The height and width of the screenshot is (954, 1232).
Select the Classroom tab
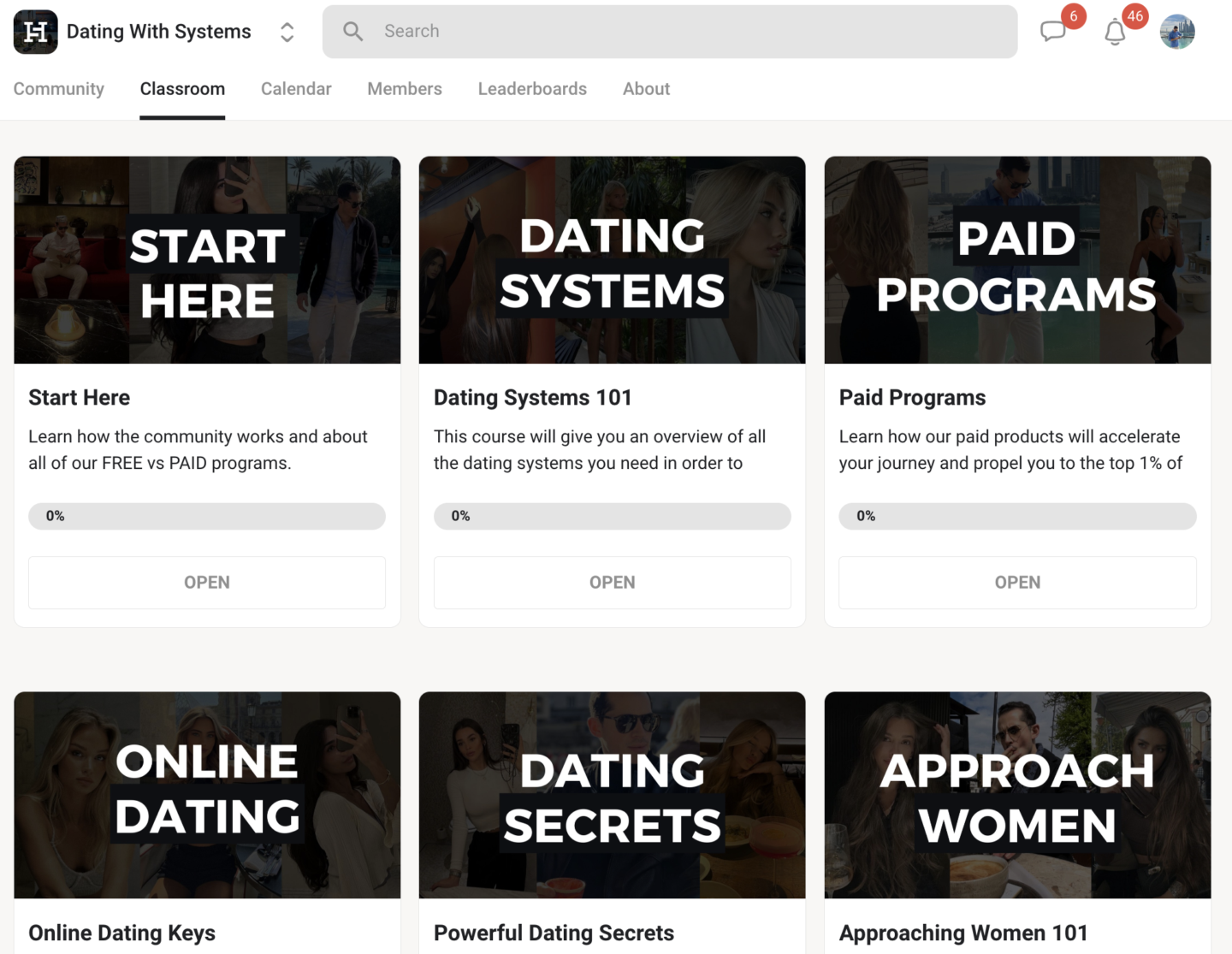click(182, 89)
